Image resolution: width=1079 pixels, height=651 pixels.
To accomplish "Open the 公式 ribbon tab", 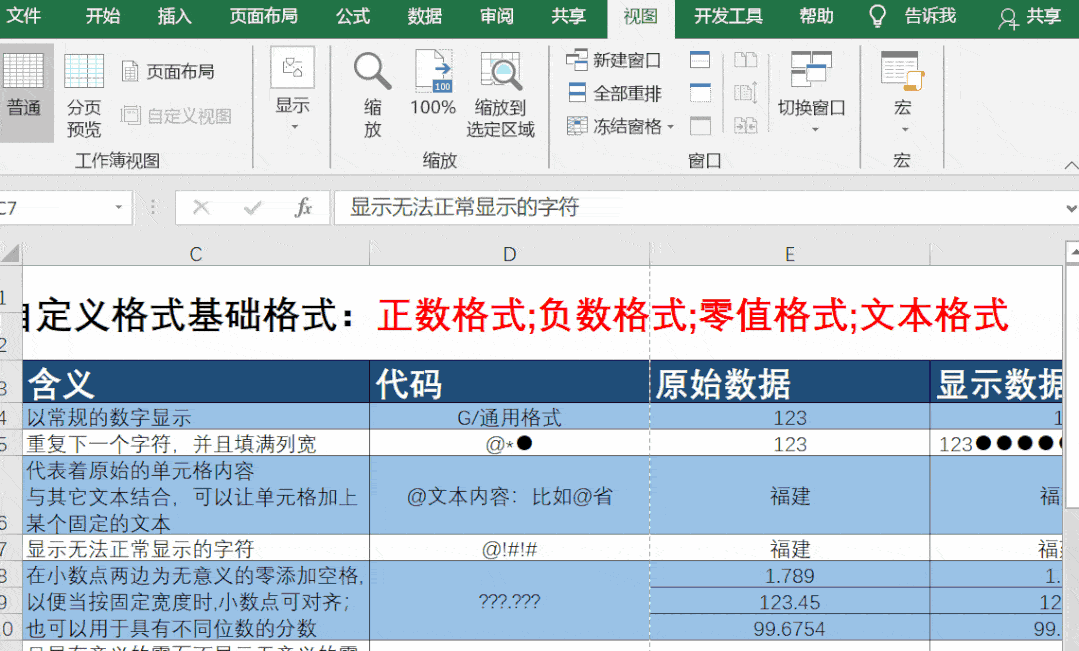I will 353,16.
